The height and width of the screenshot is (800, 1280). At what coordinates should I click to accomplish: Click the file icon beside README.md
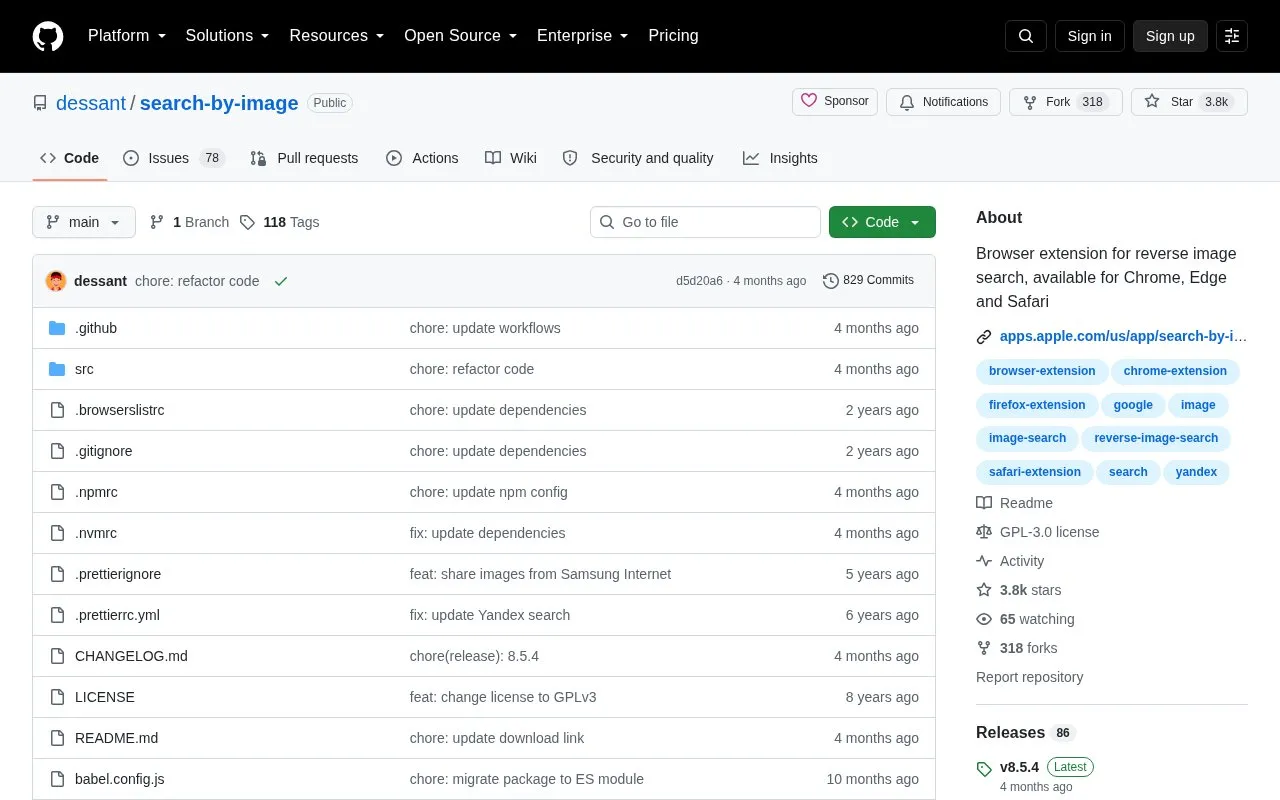click(x=57, y=738)
